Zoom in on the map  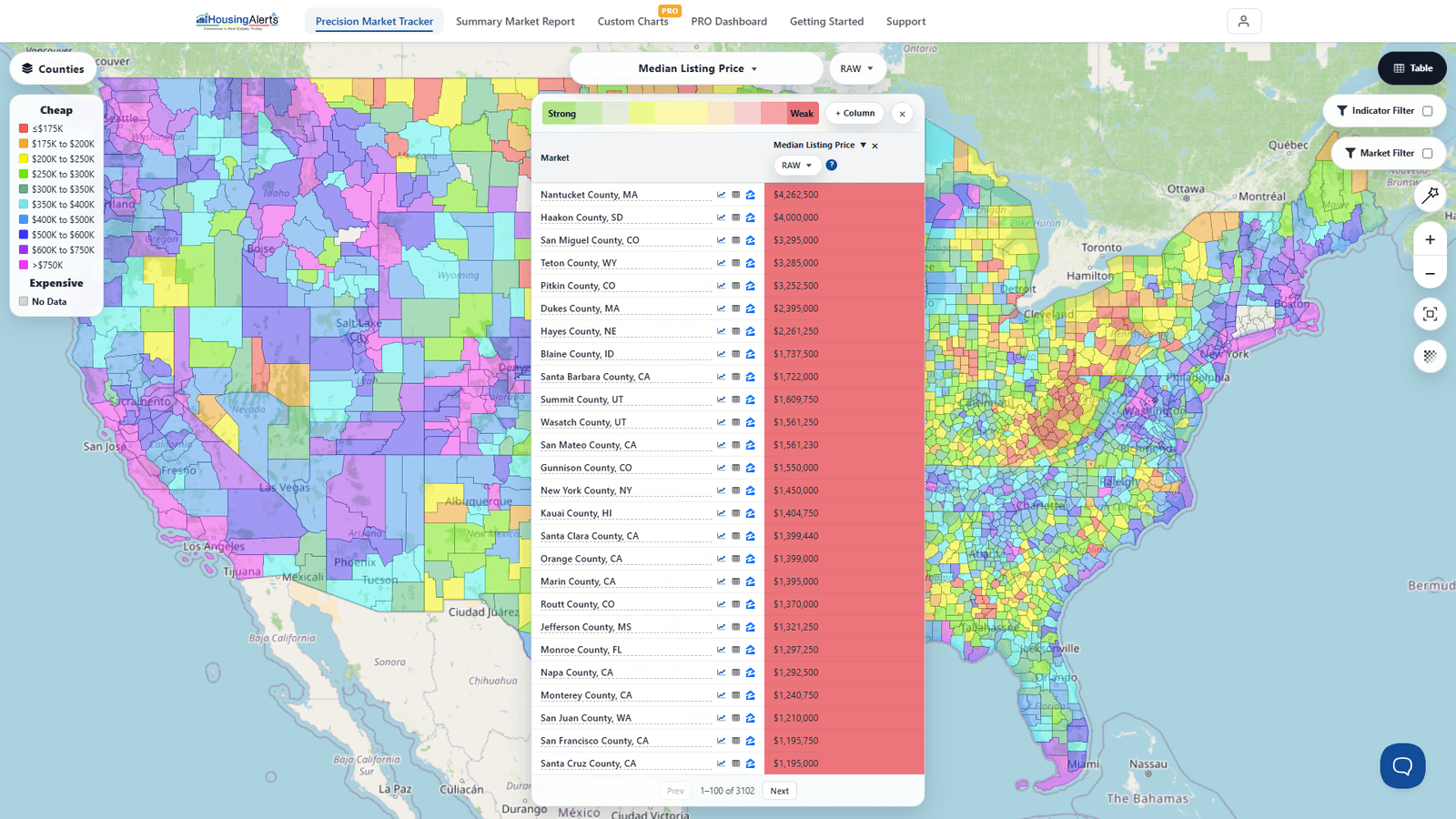(x=1431, y=239)
